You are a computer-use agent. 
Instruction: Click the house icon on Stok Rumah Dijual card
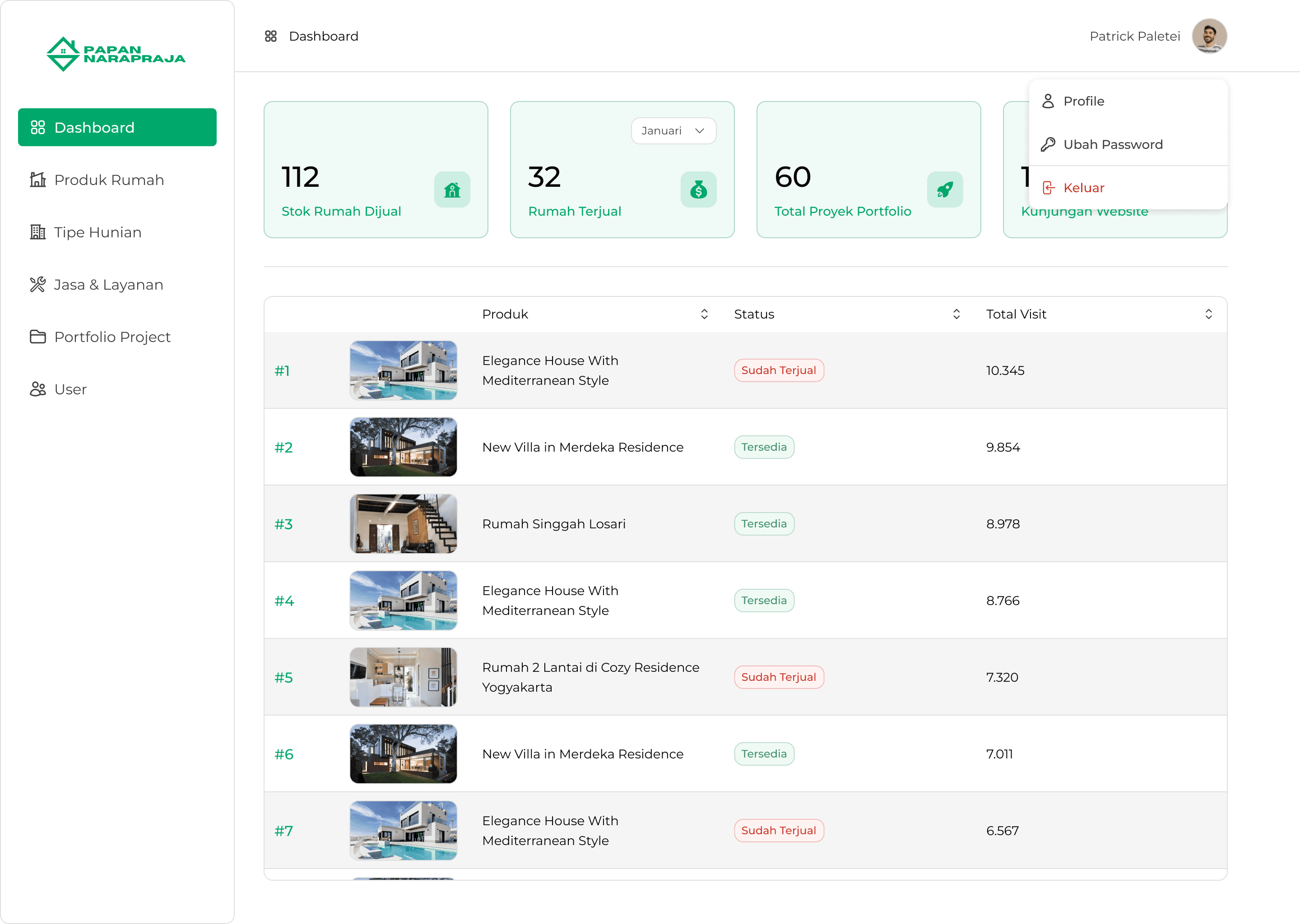[452, 189]
